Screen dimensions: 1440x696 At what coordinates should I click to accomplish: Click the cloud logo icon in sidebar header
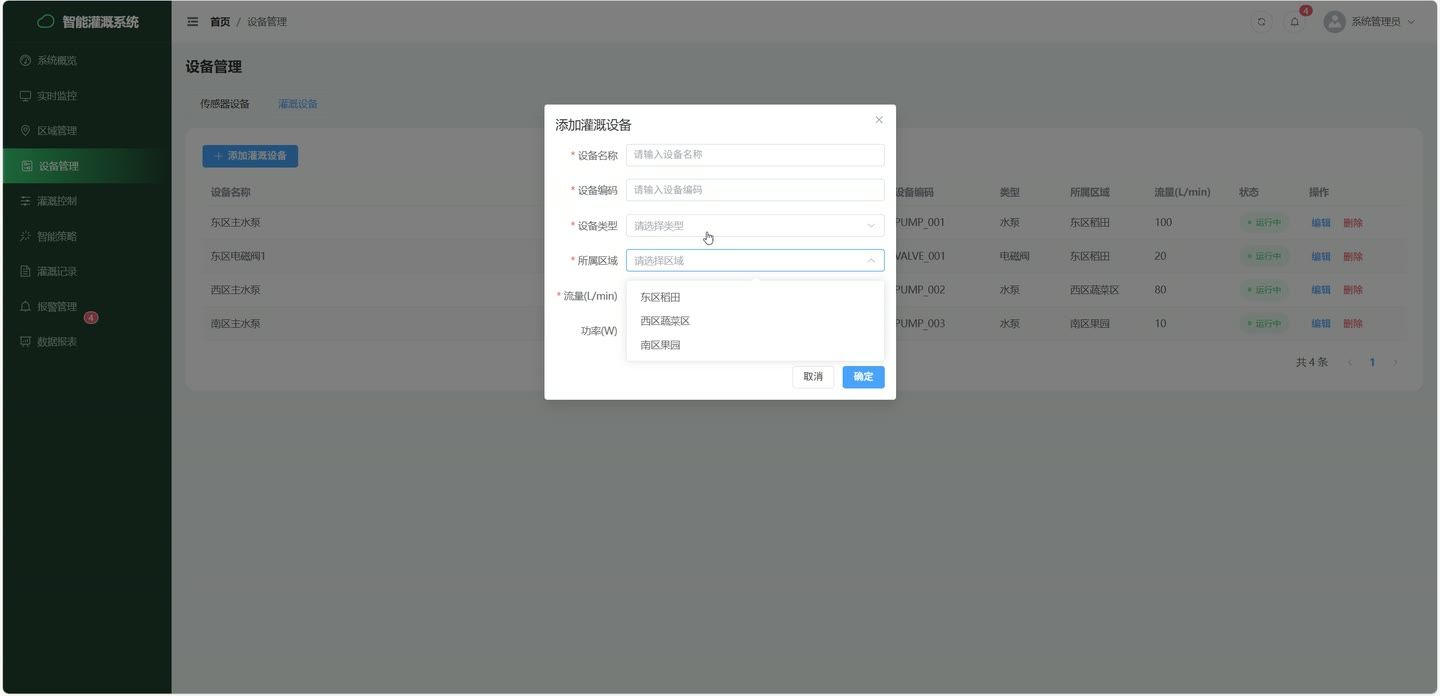point(46,21)
